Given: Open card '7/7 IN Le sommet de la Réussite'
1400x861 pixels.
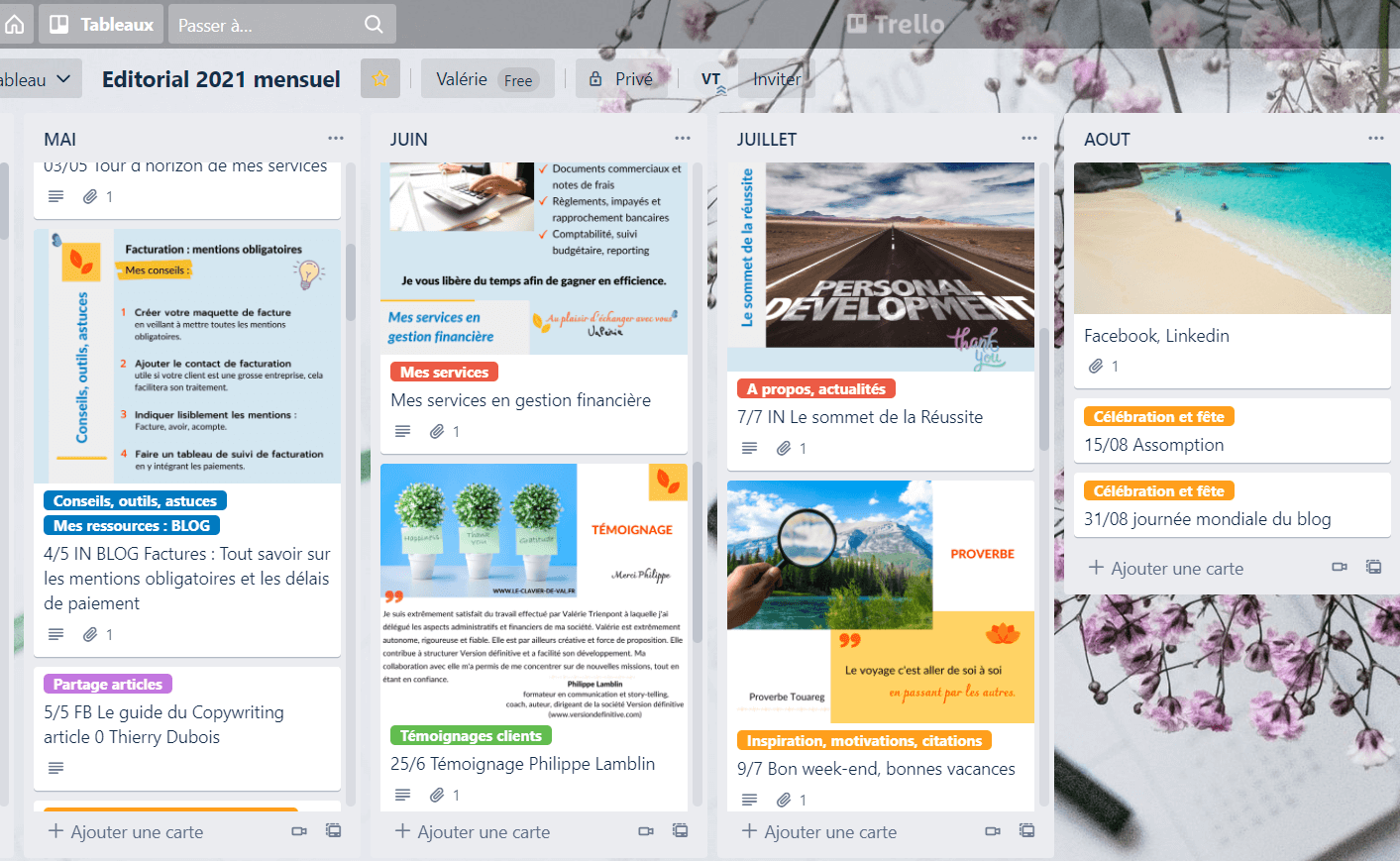Looking at the screenshot, I should tap(860, 417).
